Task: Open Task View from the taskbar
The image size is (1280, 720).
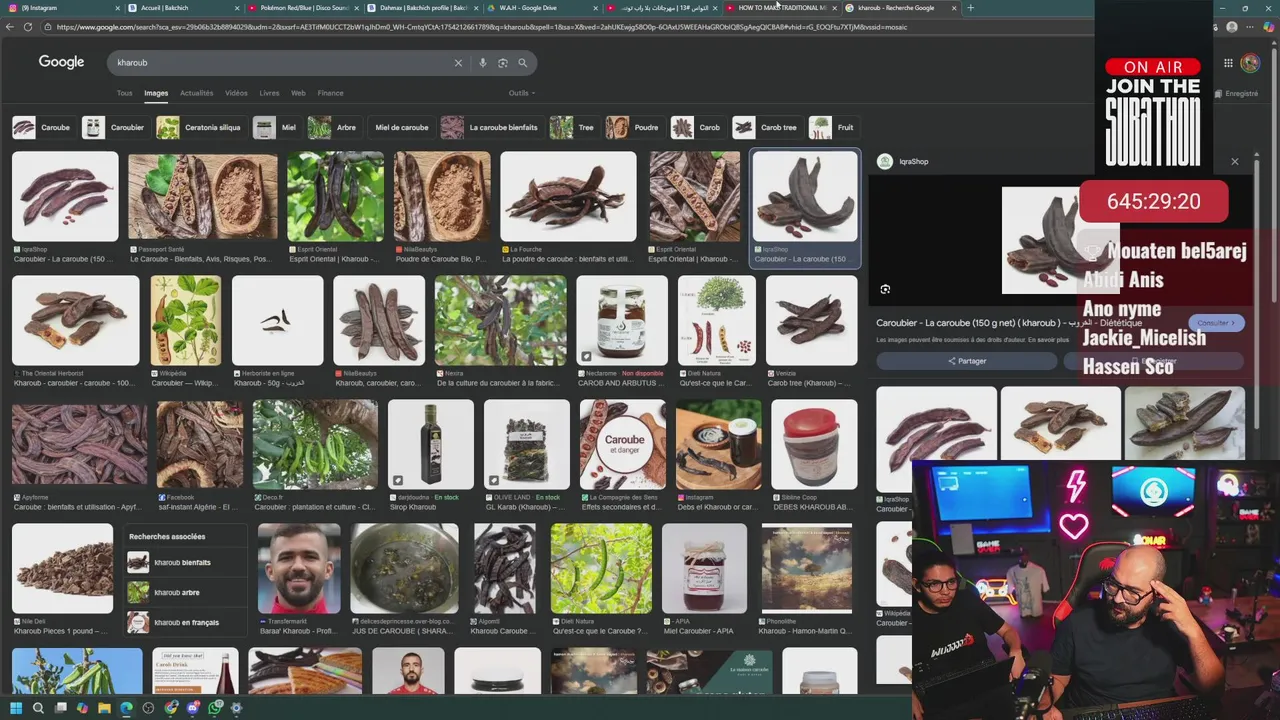Action: tap(60, 708)
